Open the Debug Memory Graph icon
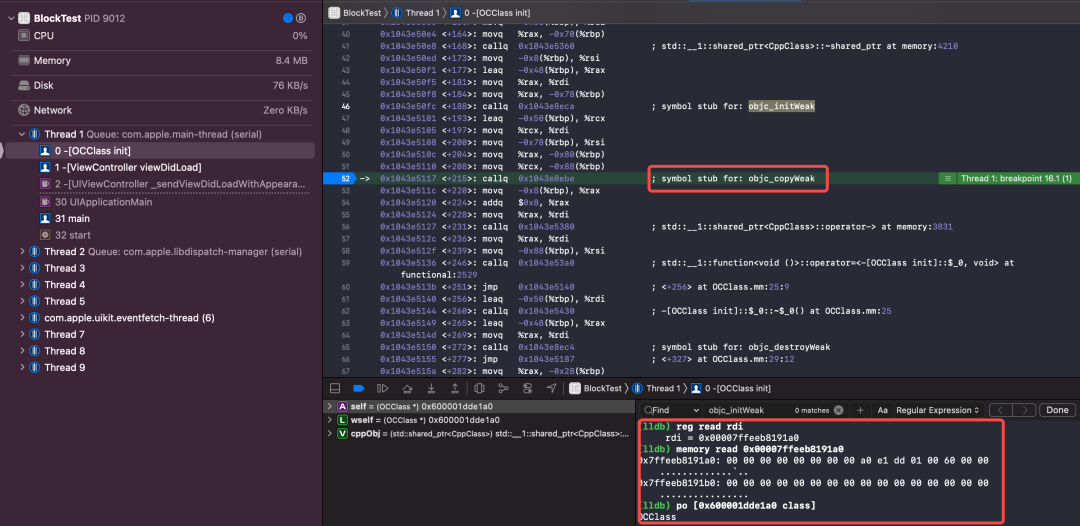The width and height of the screenshot is (1080, 526). pos(503,388)
